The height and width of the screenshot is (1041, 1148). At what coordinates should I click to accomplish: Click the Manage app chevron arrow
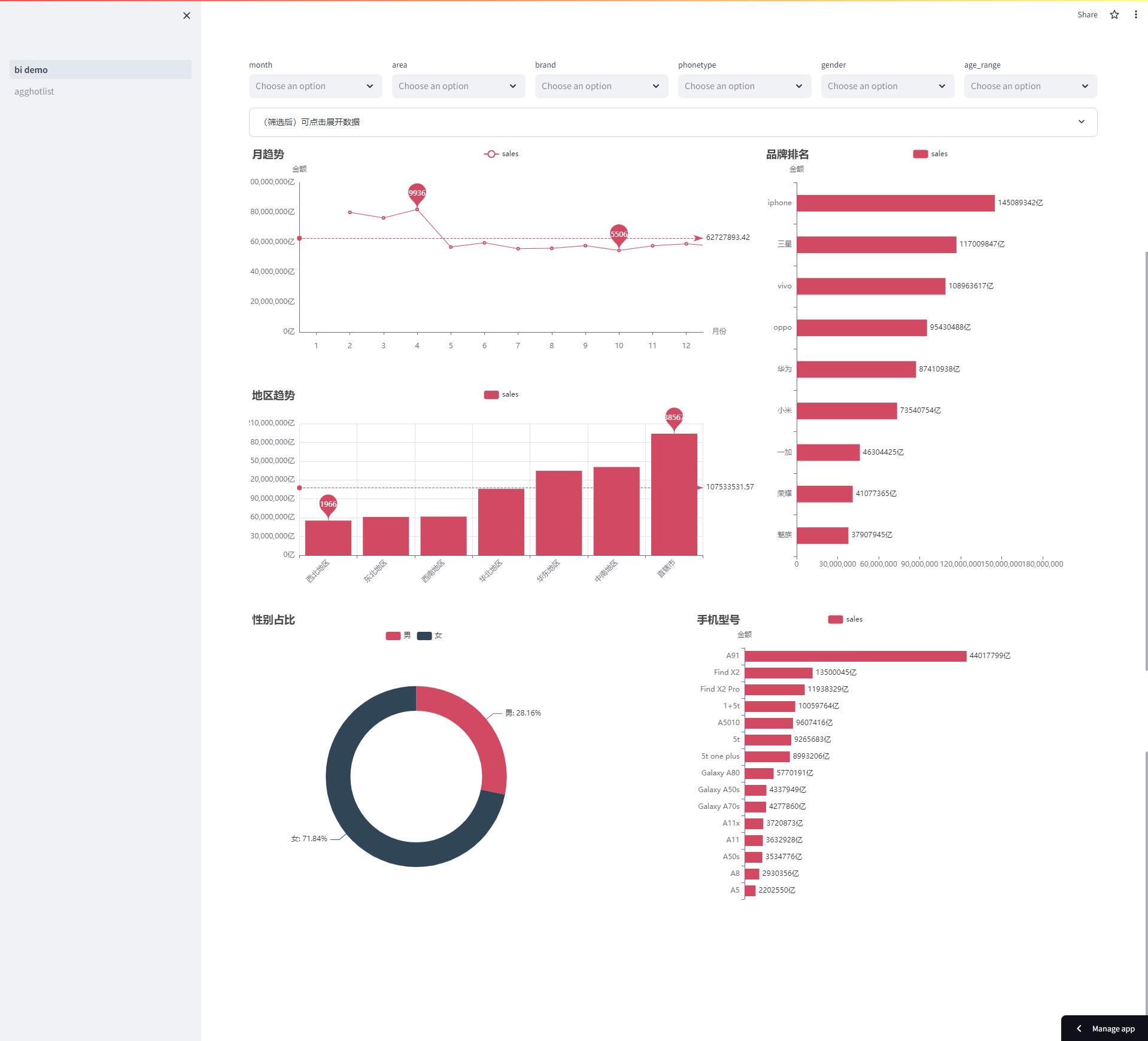click(x=1079, y=1028)
